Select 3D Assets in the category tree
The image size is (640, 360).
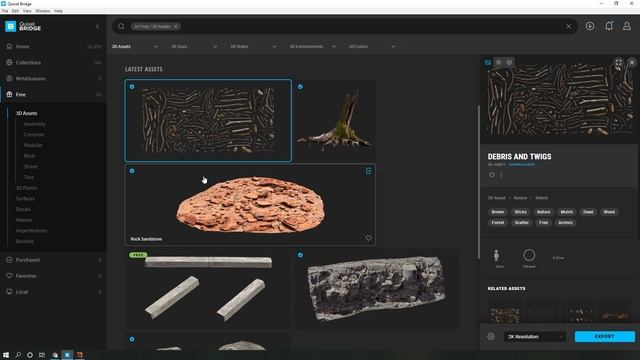click(27, 113)
